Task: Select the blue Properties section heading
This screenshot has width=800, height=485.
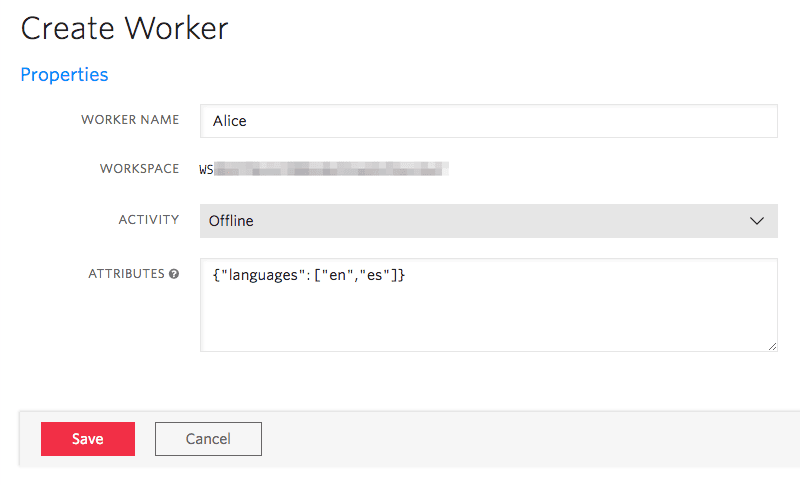Action: pos(64,75)
